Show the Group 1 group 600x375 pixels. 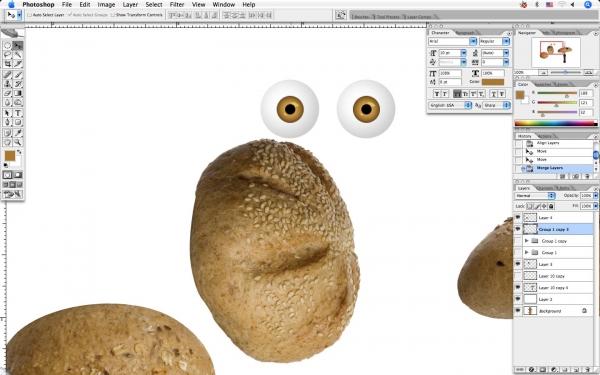pyautogui.click(x=518, y=253)
